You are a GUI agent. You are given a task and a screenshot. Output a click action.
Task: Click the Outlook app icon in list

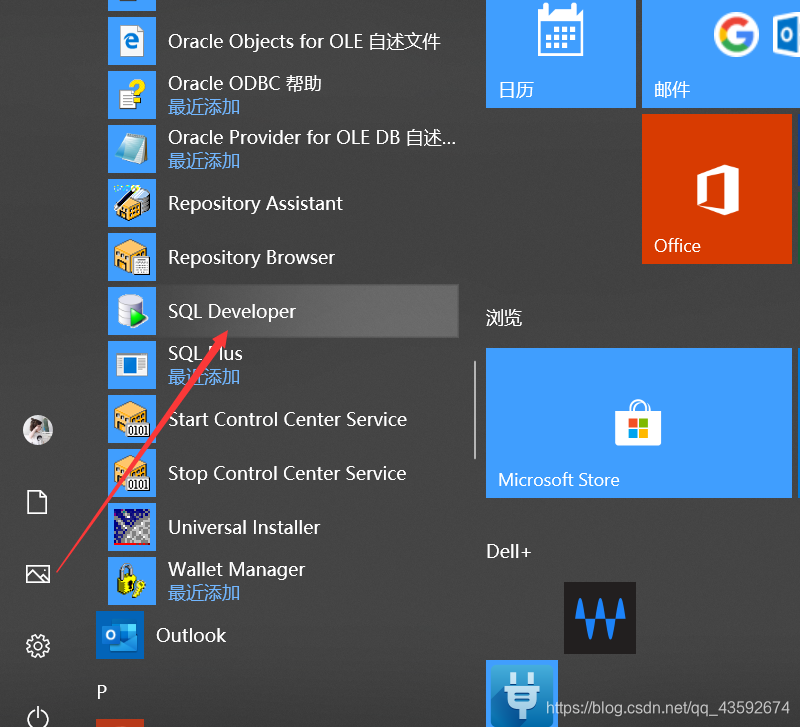pyautogui.click(x=120, y=635)
